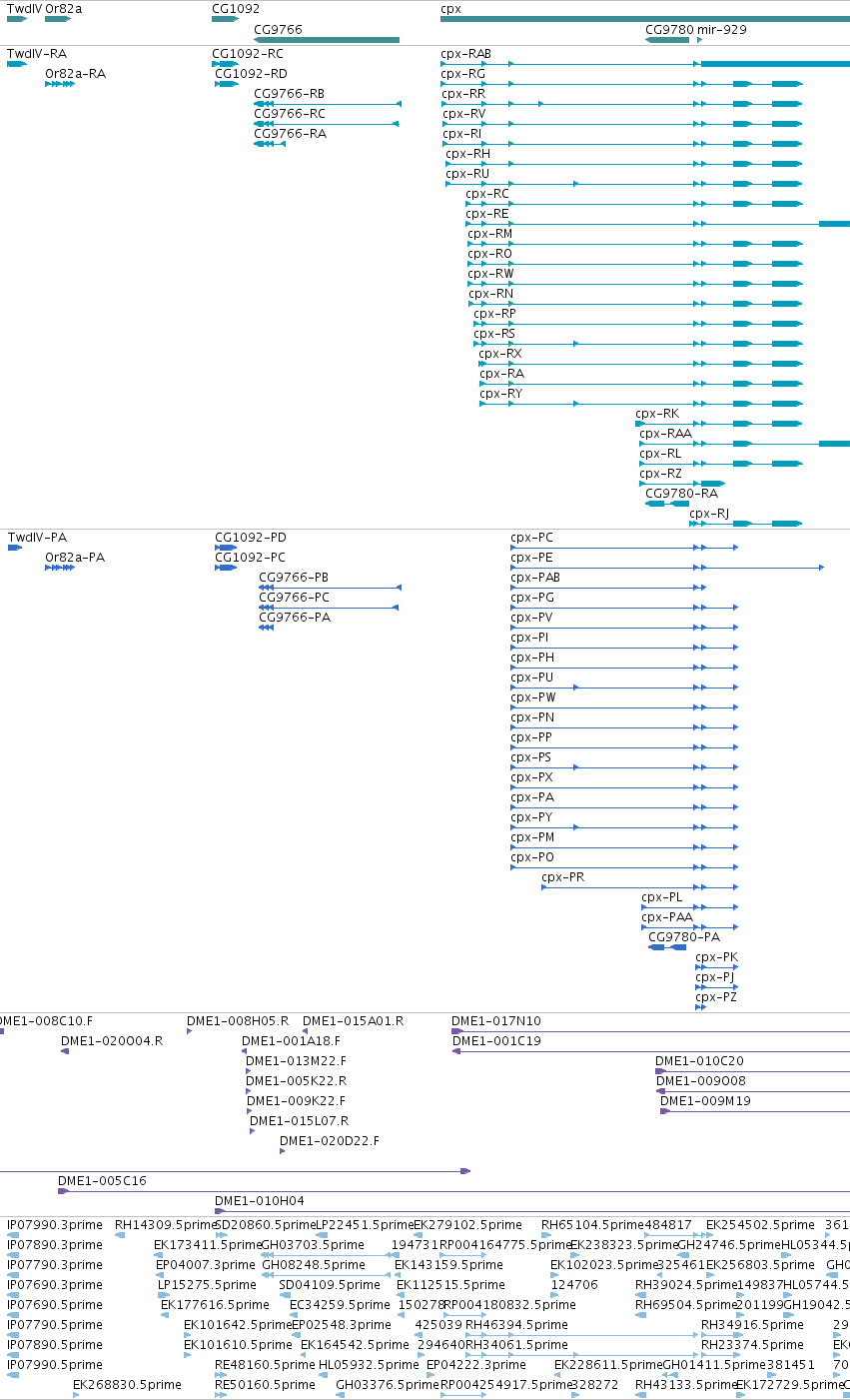Select the cpx-PZ protein label
This screenshot has width=850, height=1400.
(x=716, y=997)
